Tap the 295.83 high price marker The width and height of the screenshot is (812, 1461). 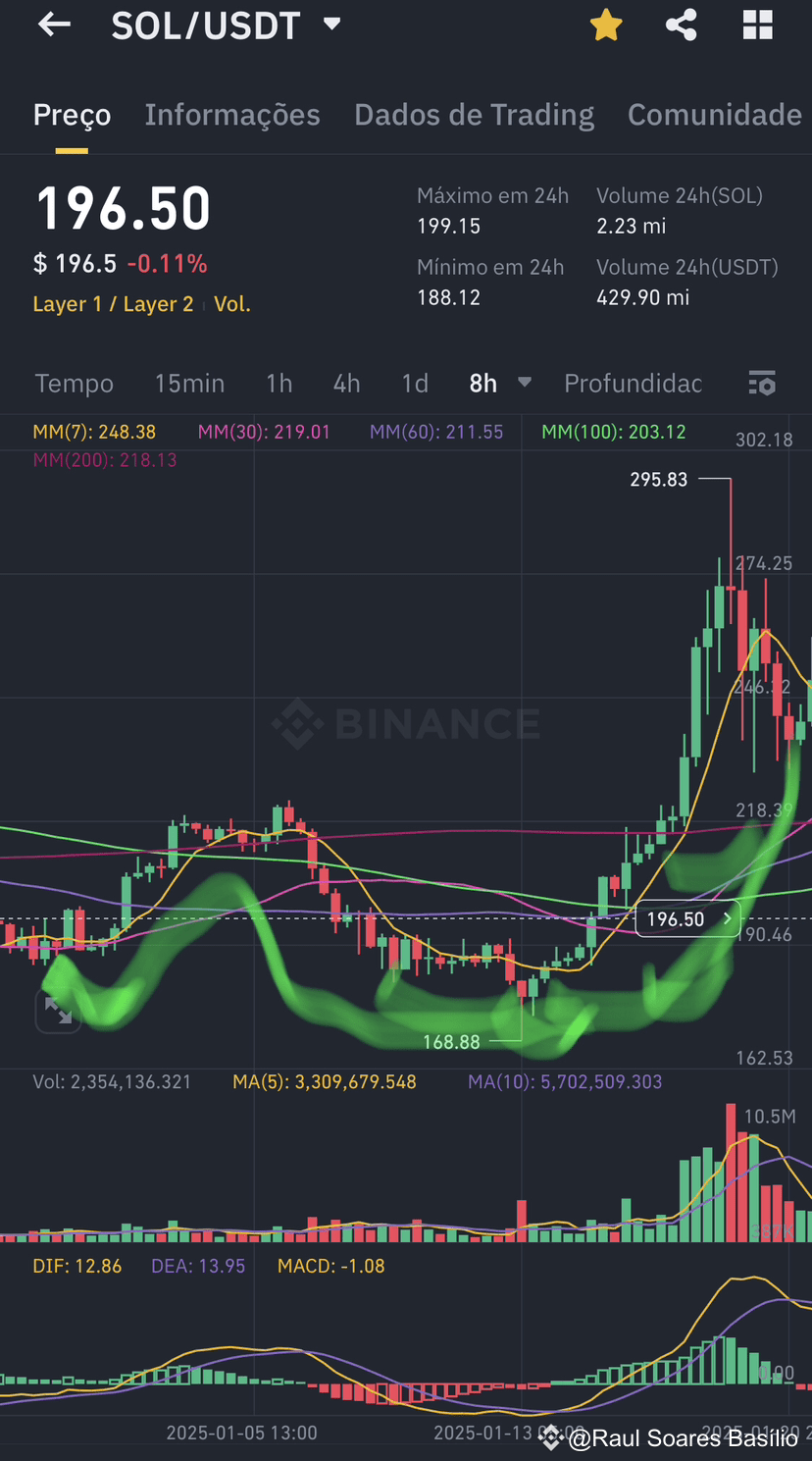[659, 480]
